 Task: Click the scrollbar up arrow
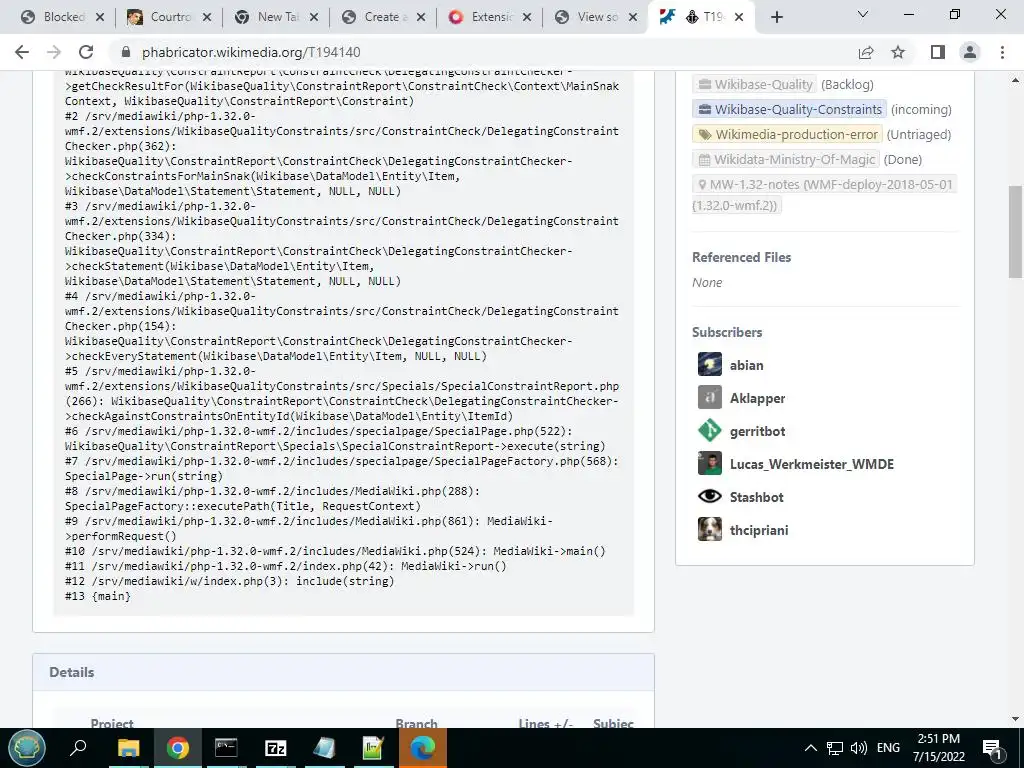(x=1016, y=80)
